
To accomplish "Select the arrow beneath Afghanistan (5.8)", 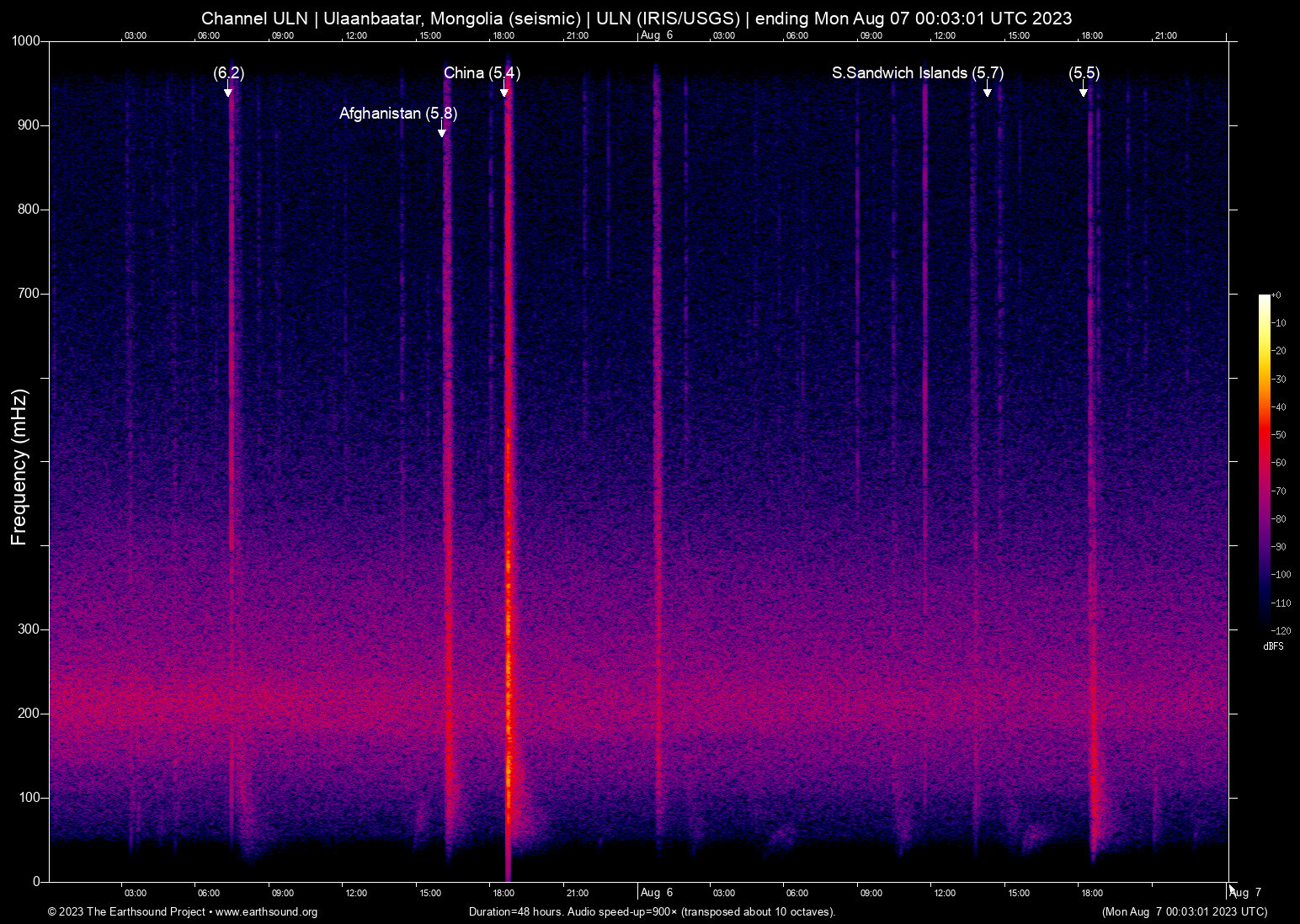I will [442, 131].
